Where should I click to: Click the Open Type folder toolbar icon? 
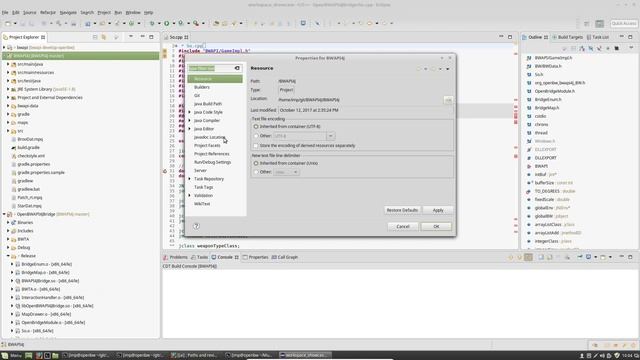pyautogui.click(x=216, y=24)
